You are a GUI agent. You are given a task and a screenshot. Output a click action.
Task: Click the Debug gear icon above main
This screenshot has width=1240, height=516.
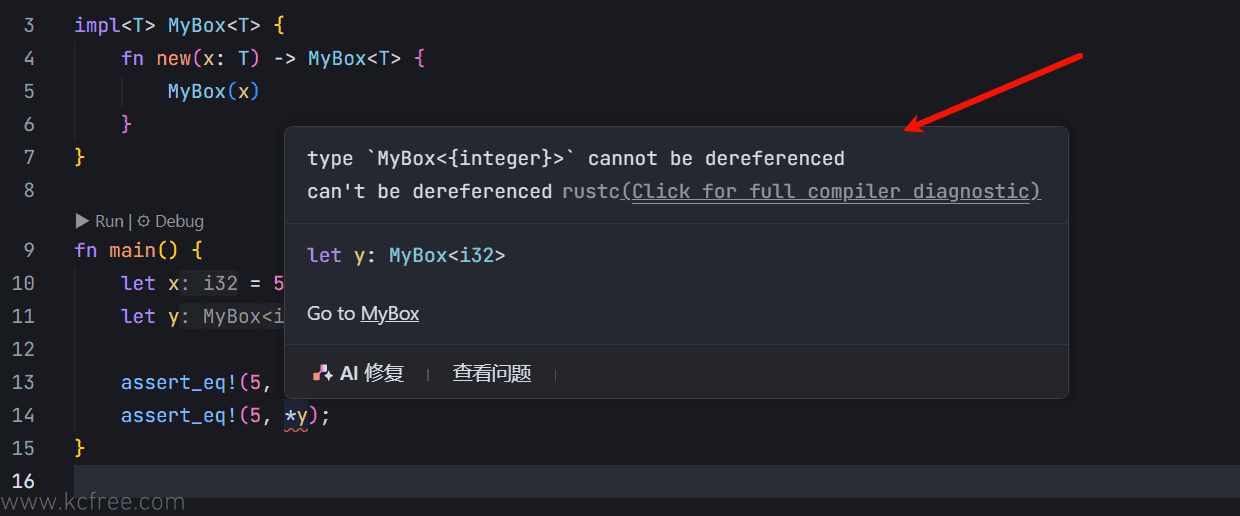[x=144, y=221]
